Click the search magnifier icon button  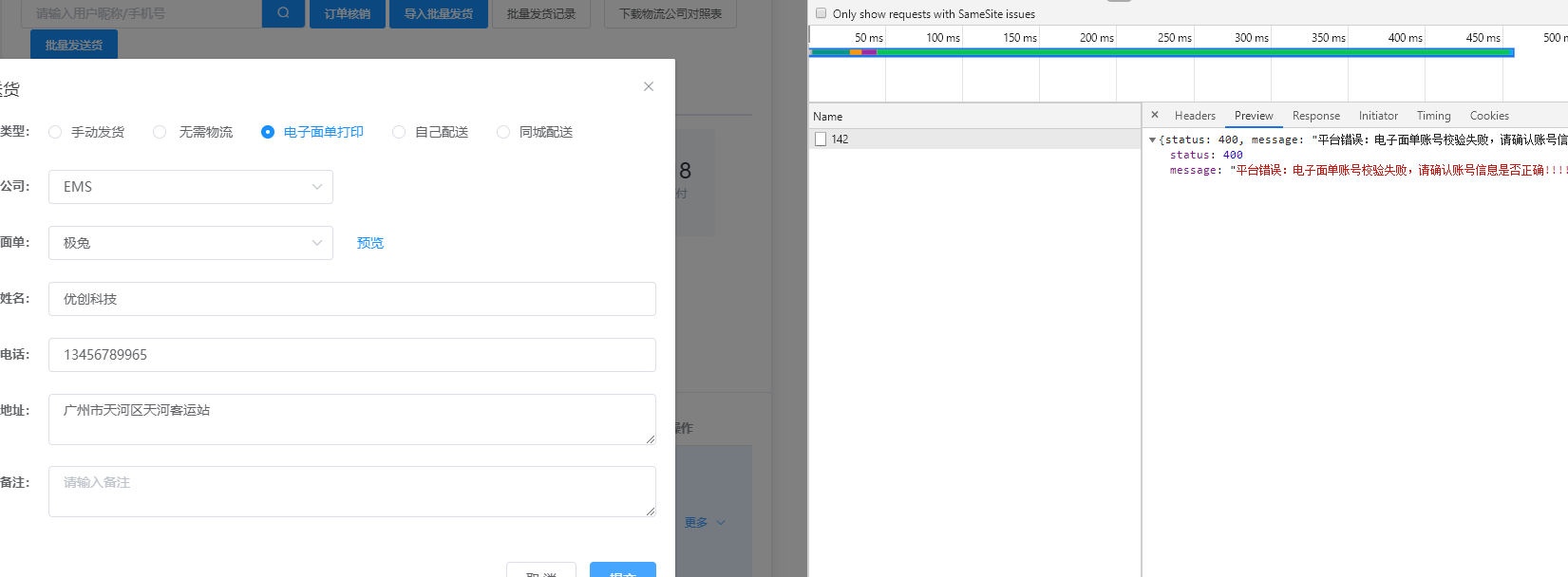pos(283,13)
